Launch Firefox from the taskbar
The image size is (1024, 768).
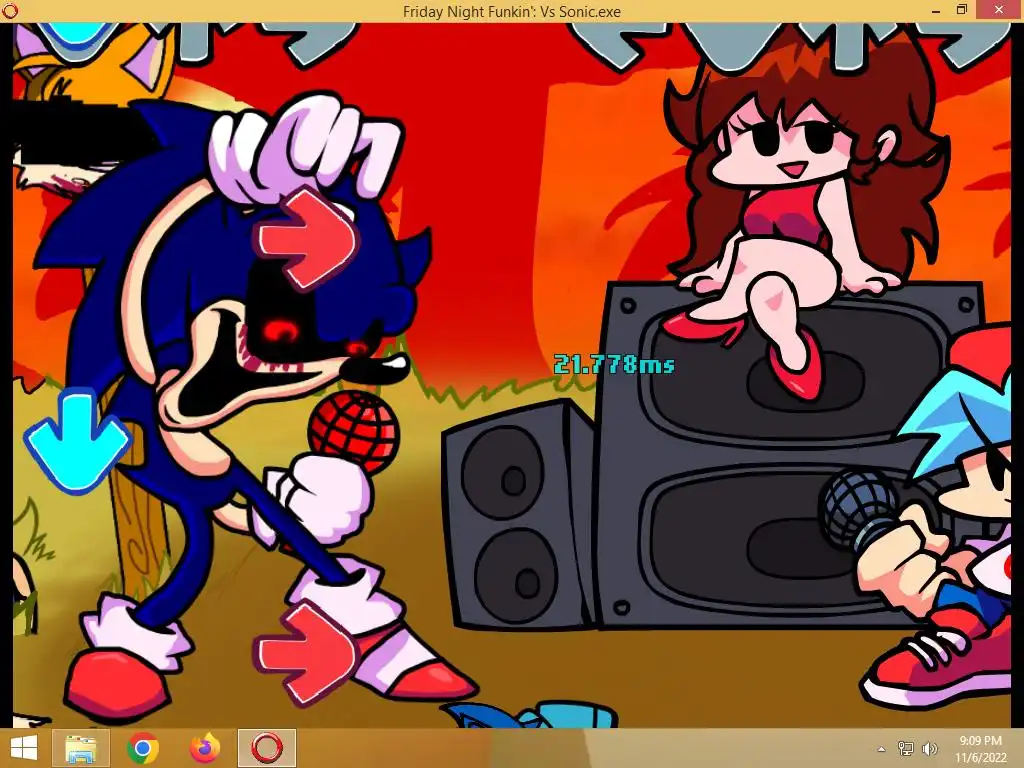pos(205,748)
